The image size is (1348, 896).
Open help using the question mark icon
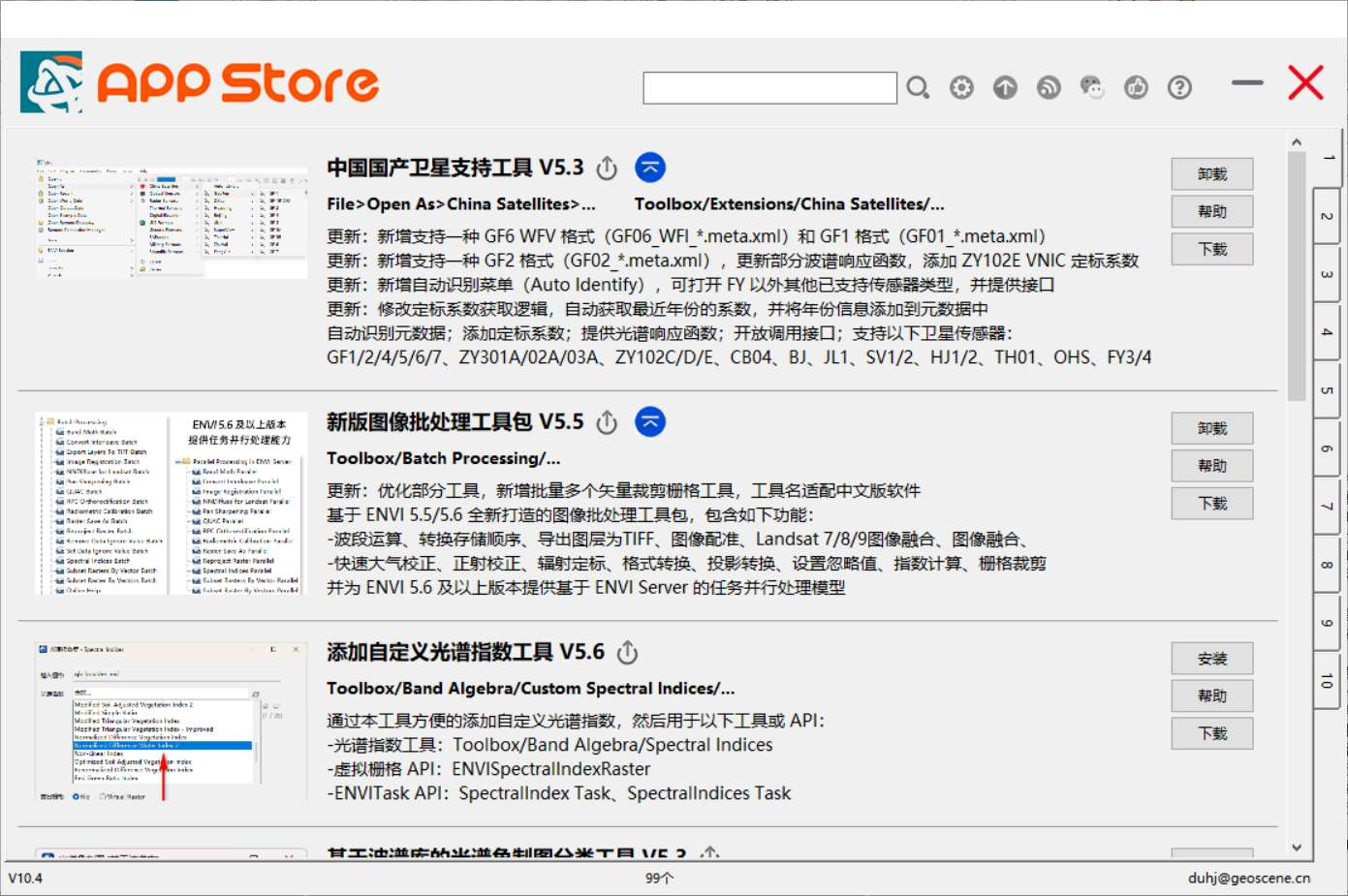1178,87
